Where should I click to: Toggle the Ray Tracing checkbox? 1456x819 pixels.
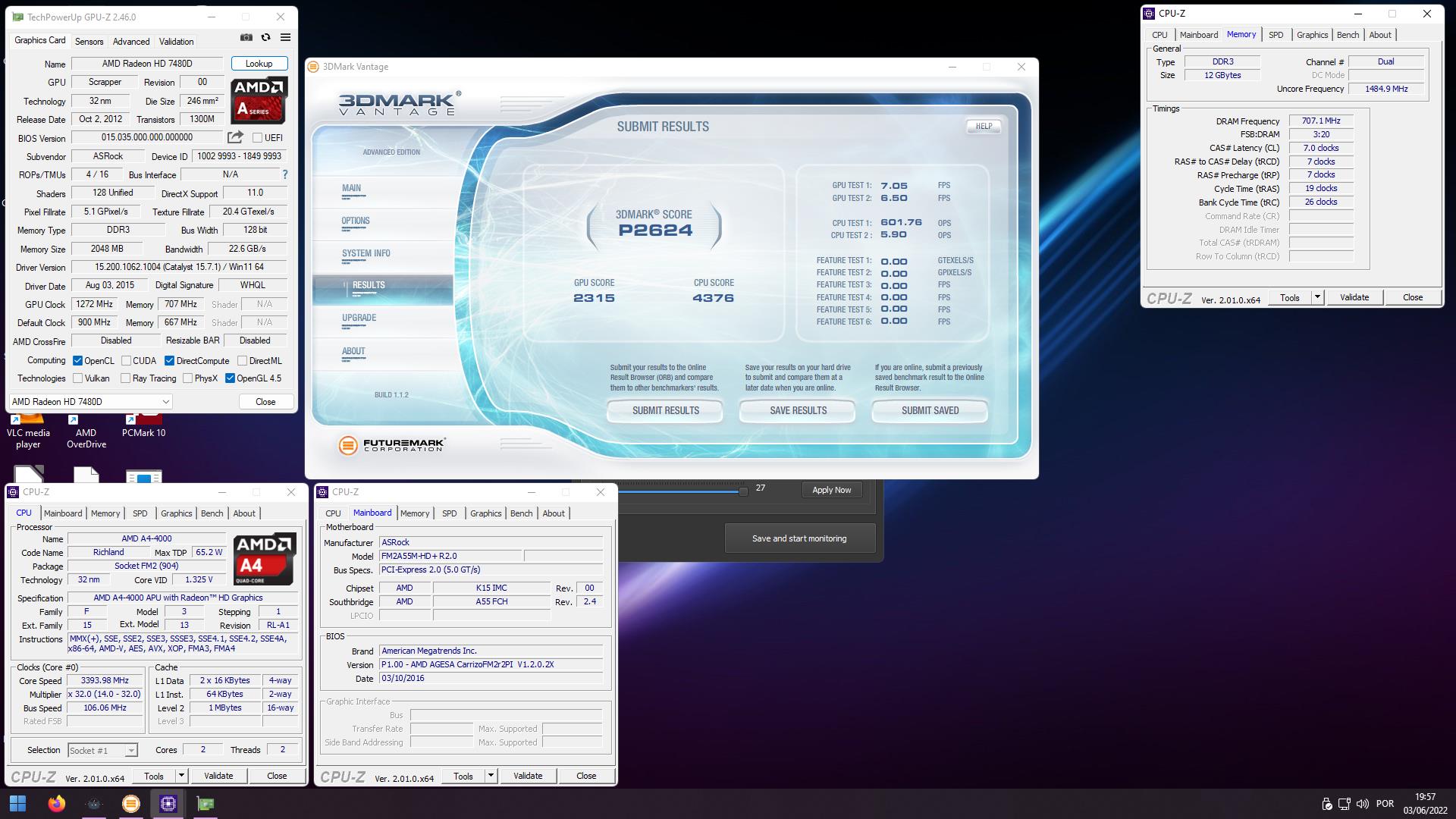click(x=125, y=378)
